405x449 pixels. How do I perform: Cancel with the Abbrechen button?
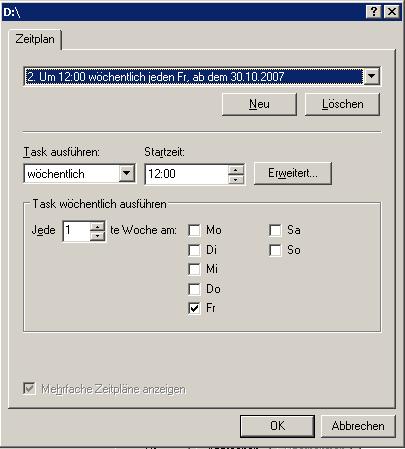click(358, 426)
